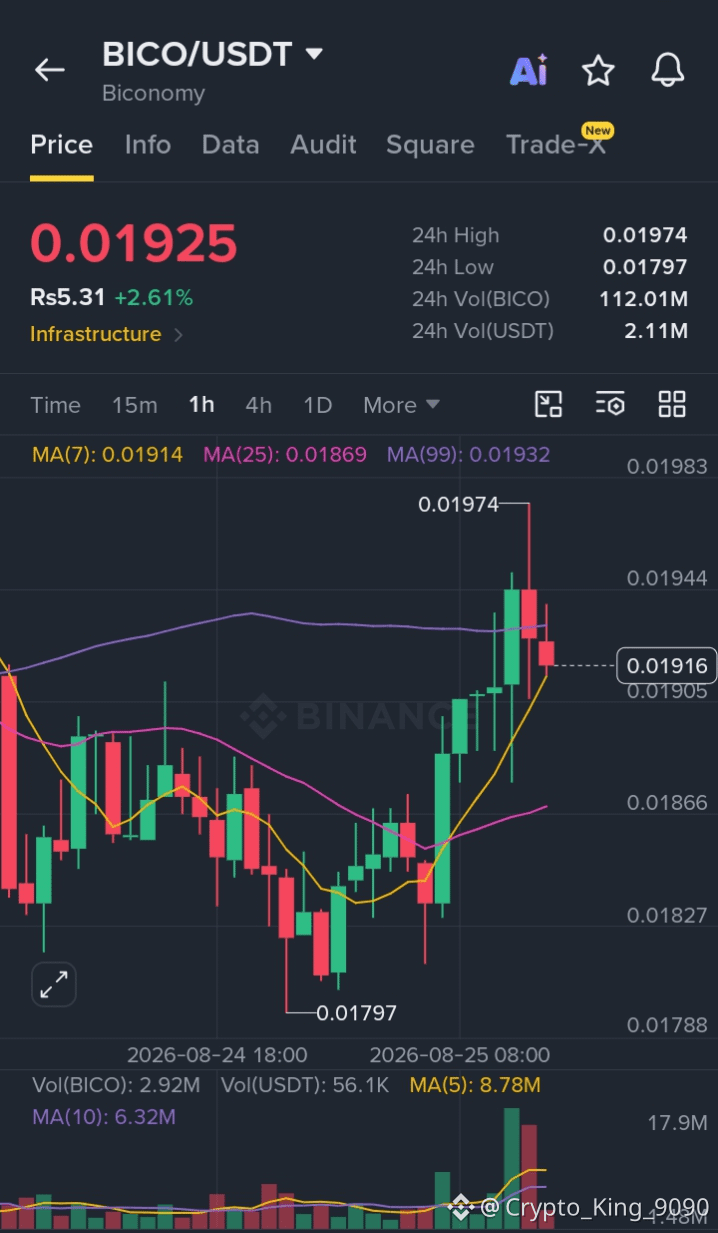Tap the Vol(USDT): 56.1K label
718x1233 pixels.
click(305, 1085)
